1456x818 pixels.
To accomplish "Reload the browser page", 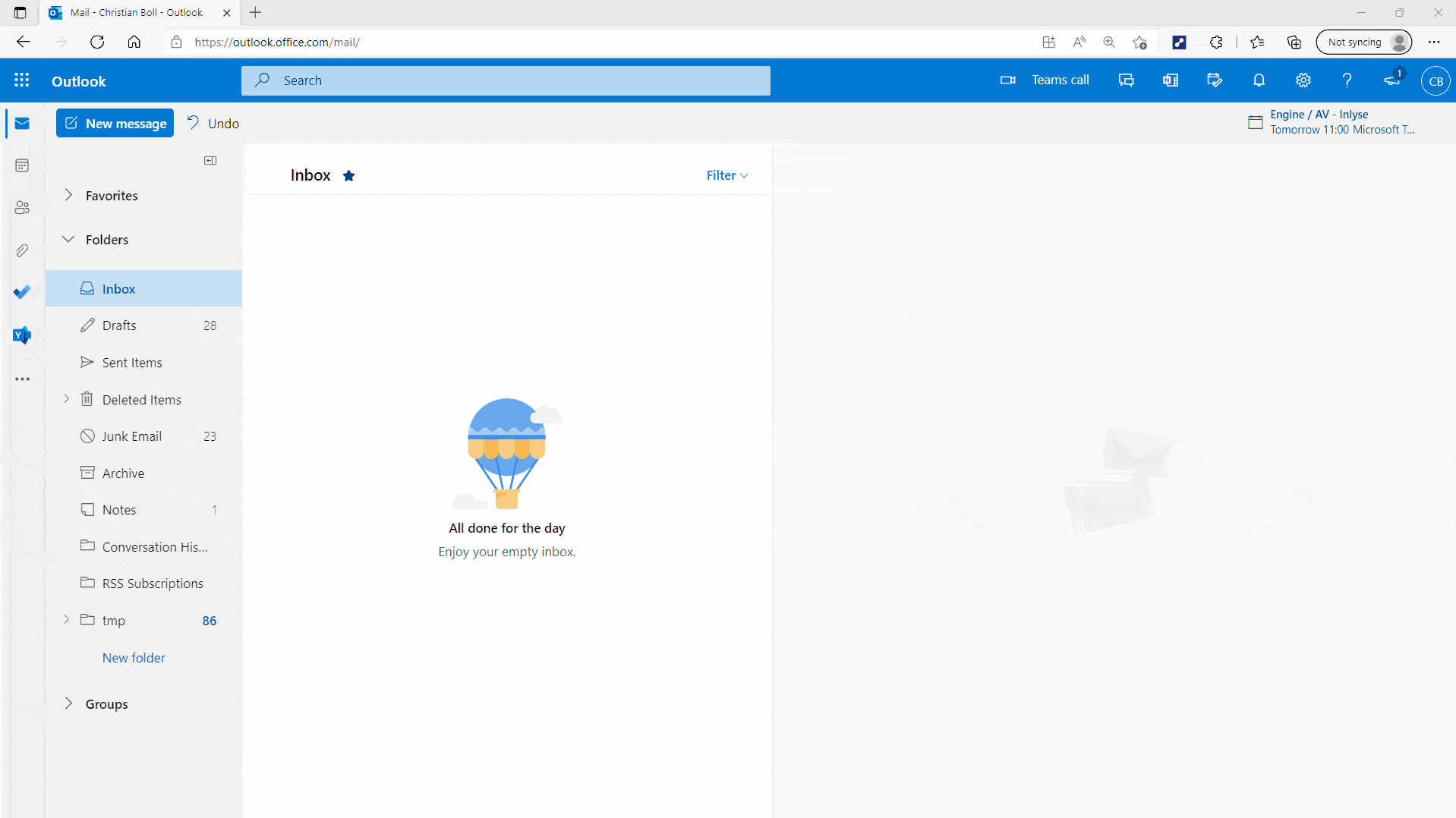I will (97, 42).
